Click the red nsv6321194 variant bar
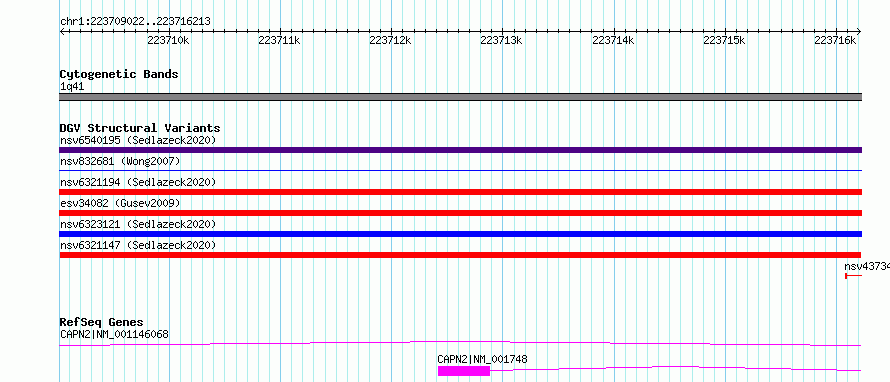This screenshot has width=890, height=382. tap(460, 192)
